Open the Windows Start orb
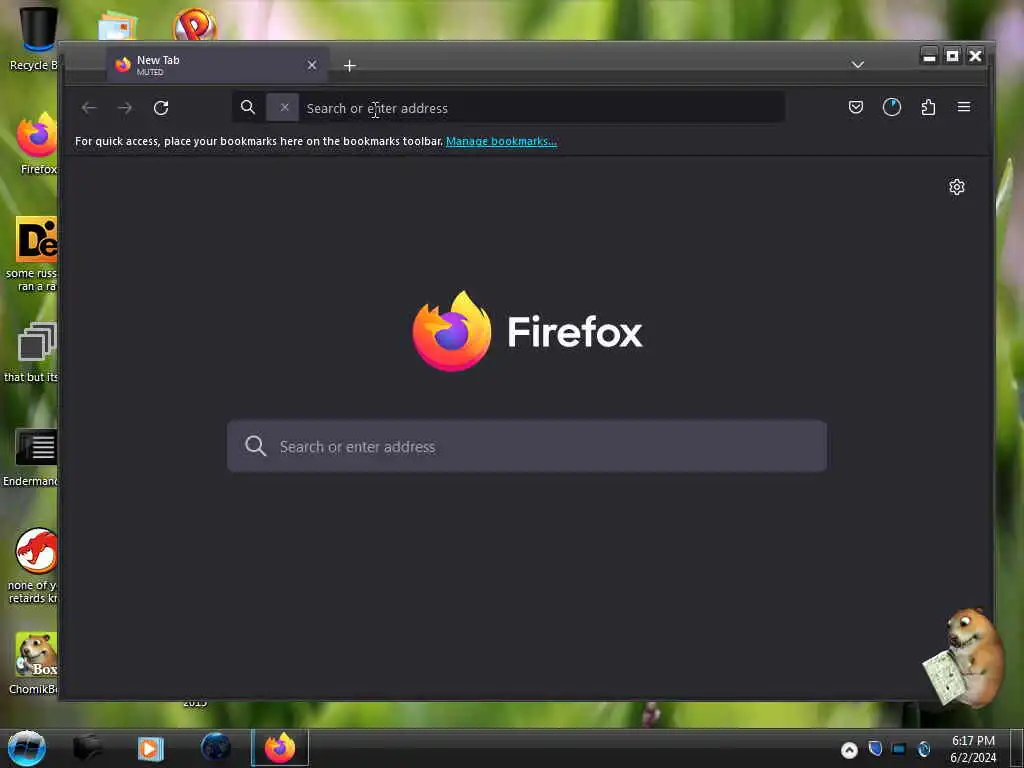Viewport: 1024px width, 768px height. click(x=27, y=748)
